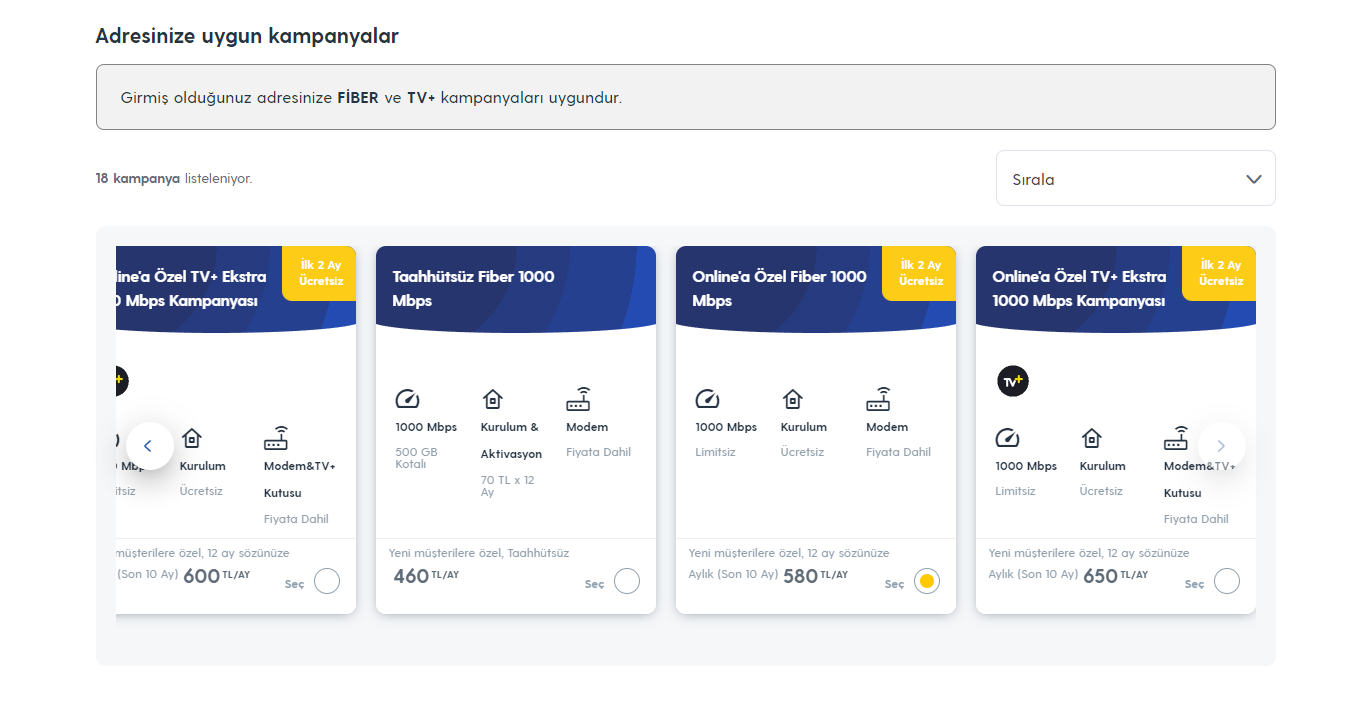Image resolution: width=1361 pixels, height=708 pixels.
Task: Click modem icon in Taahhütsüz Fiber card
Action: pyautogui.click(x=579, y=399)
